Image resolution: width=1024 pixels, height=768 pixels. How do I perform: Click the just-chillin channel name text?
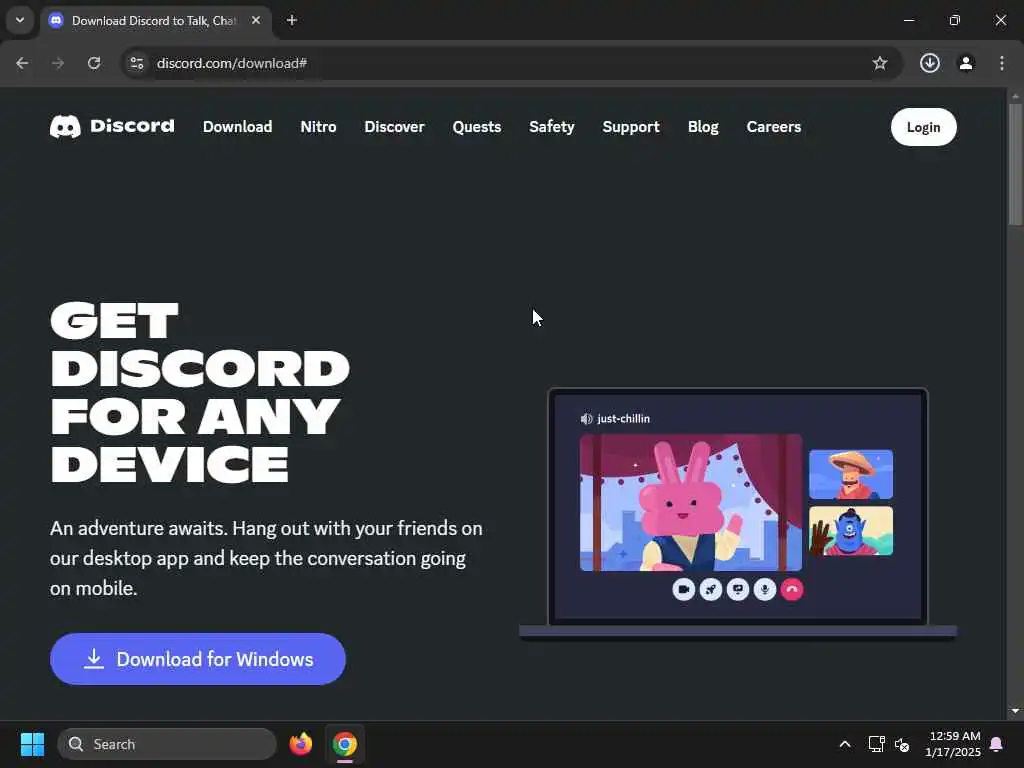(x=624, y=419)
